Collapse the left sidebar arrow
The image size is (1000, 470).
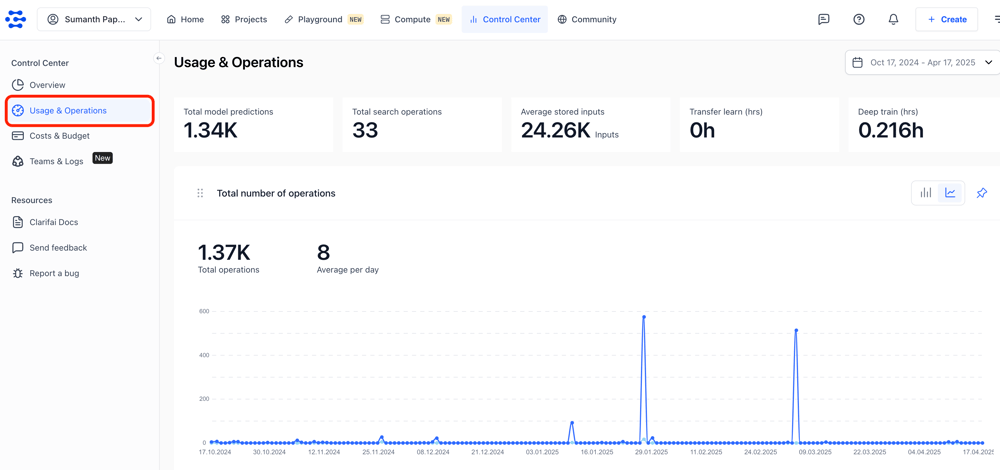tap(158, 58)
